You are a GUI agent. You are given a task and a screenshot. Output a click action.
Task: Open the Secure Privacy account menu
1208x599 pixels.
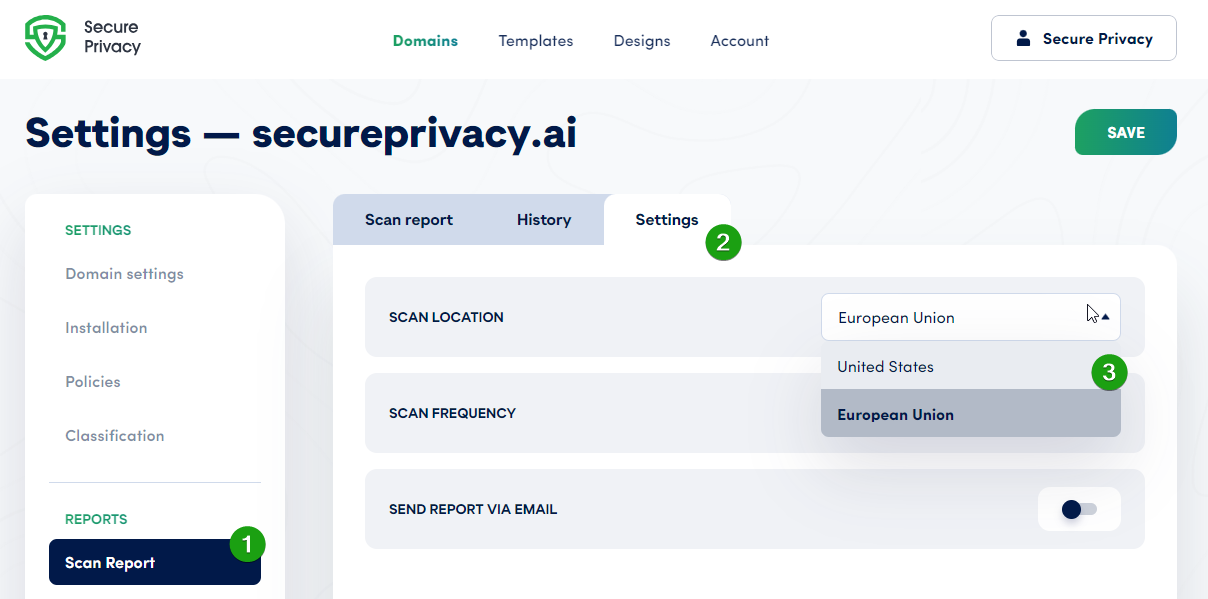(x=1083, y=38)
